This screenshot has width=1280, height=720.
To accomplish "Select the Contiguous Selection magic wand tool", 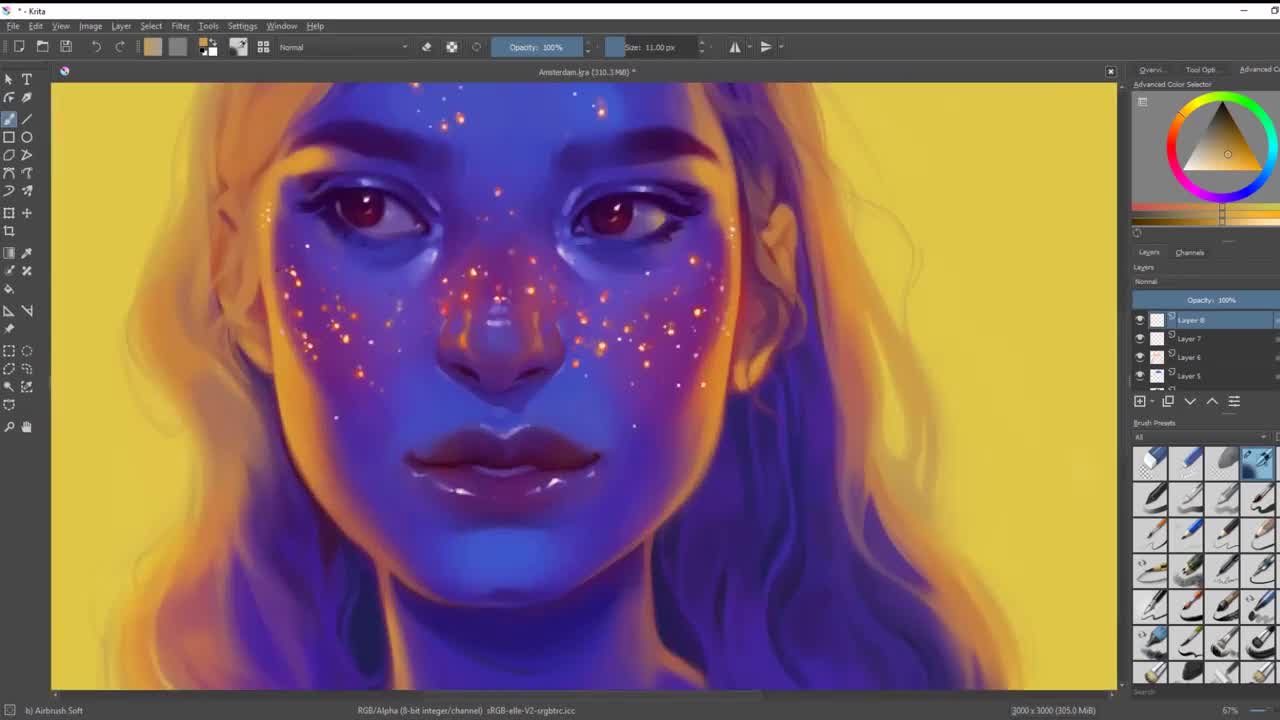I will 9,386.
